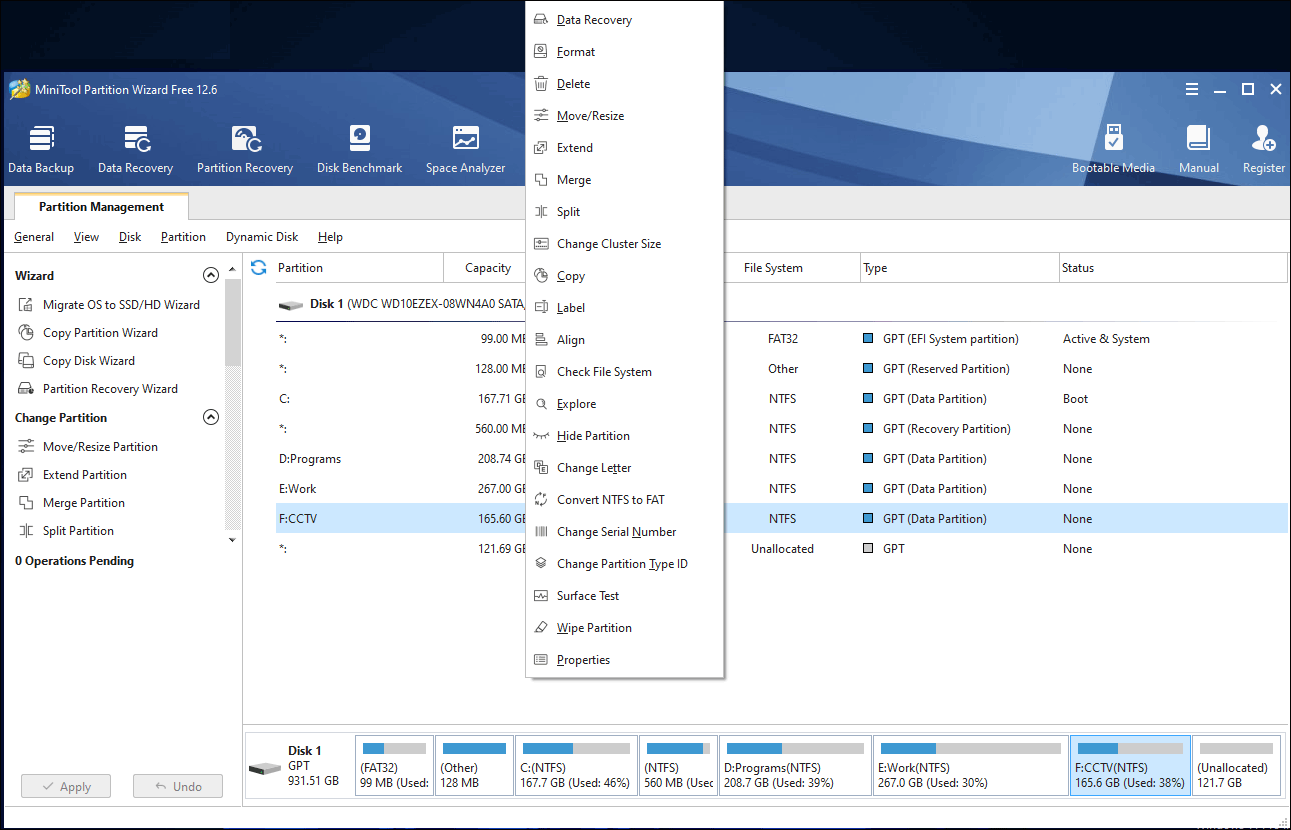Screen dimensions: 1291x830
Task: Select Hide Partition menu entry
Action: [x=625, y=436]
